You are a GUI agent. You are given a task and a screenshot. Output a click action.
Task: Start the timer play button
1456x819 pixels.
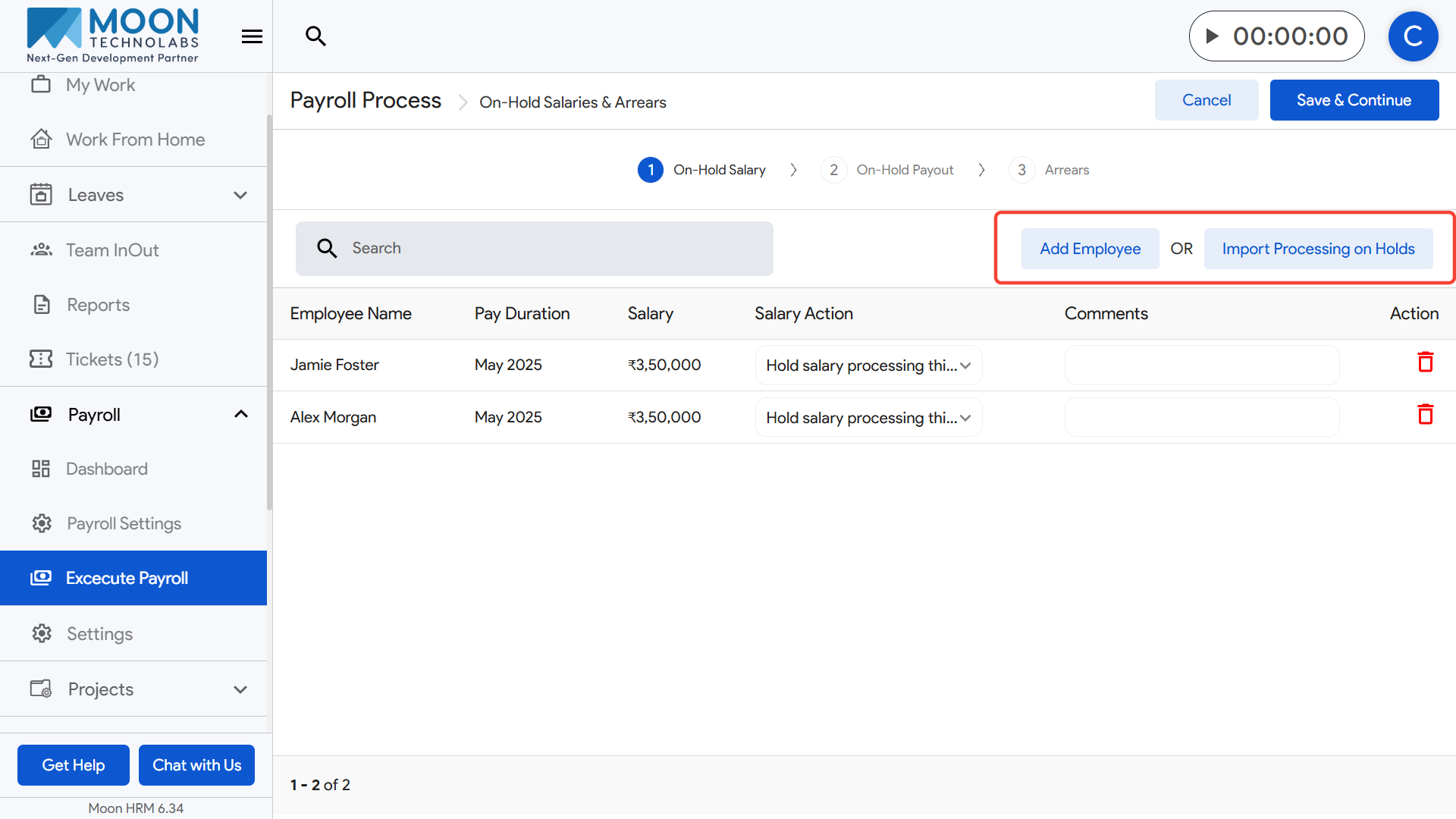pyautogui.click(x=1213, y=36)
